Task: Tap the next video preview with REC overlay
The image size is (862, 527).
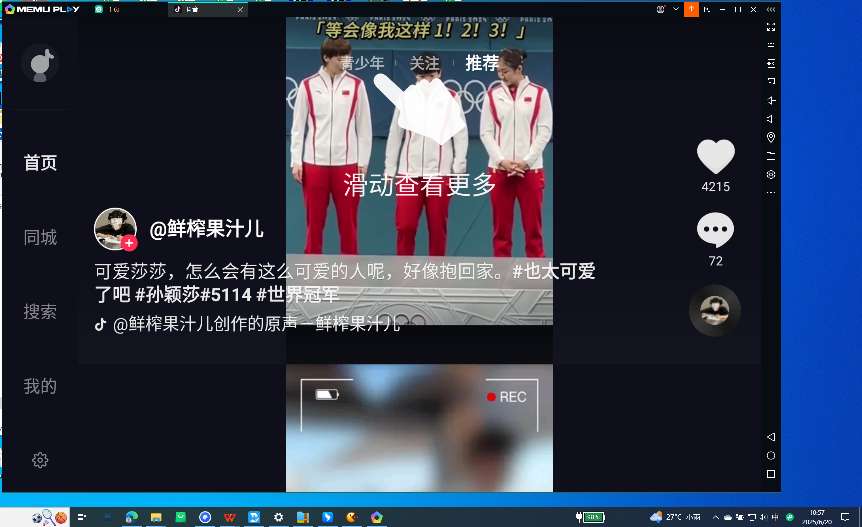Action: (x=419, y=428)
